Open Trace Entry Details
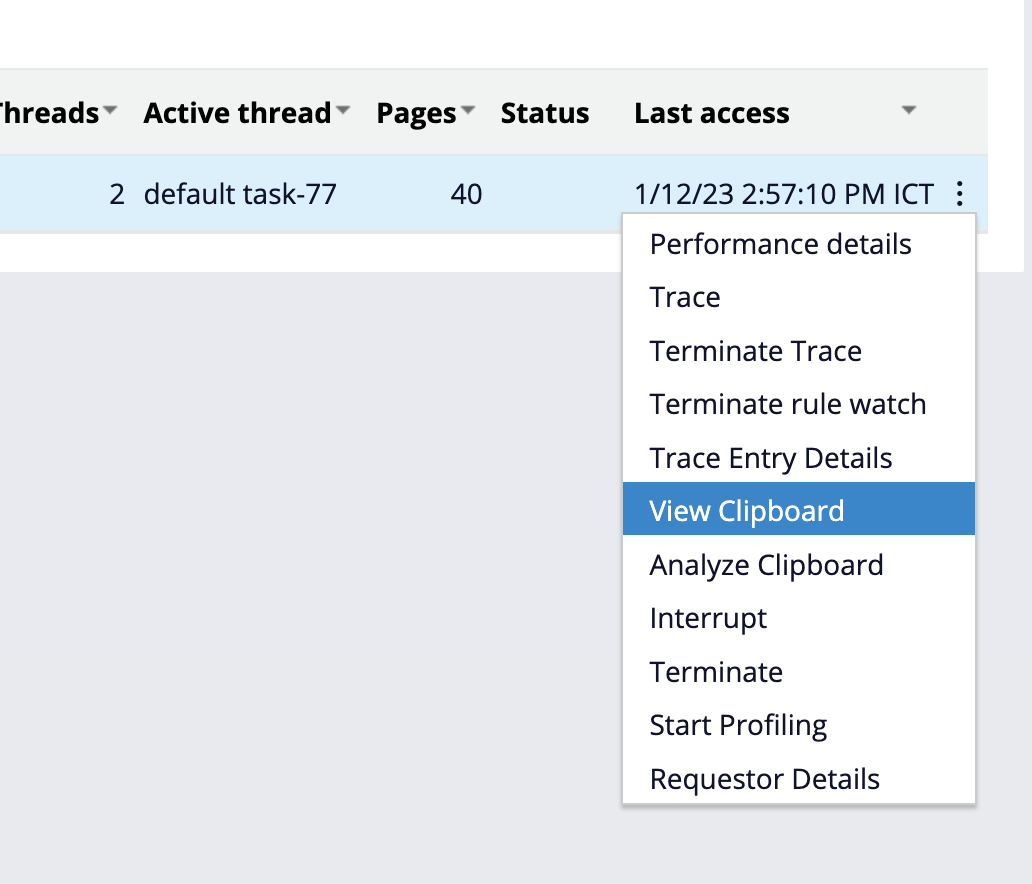This screenshot has width=1032, height=884. [770, 457]
